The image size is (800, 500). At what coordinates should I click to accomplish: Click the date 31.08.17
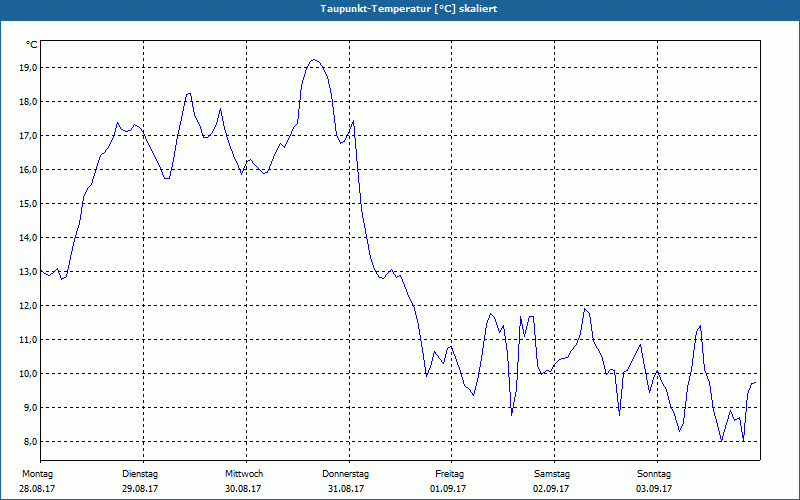click(346, 489)
